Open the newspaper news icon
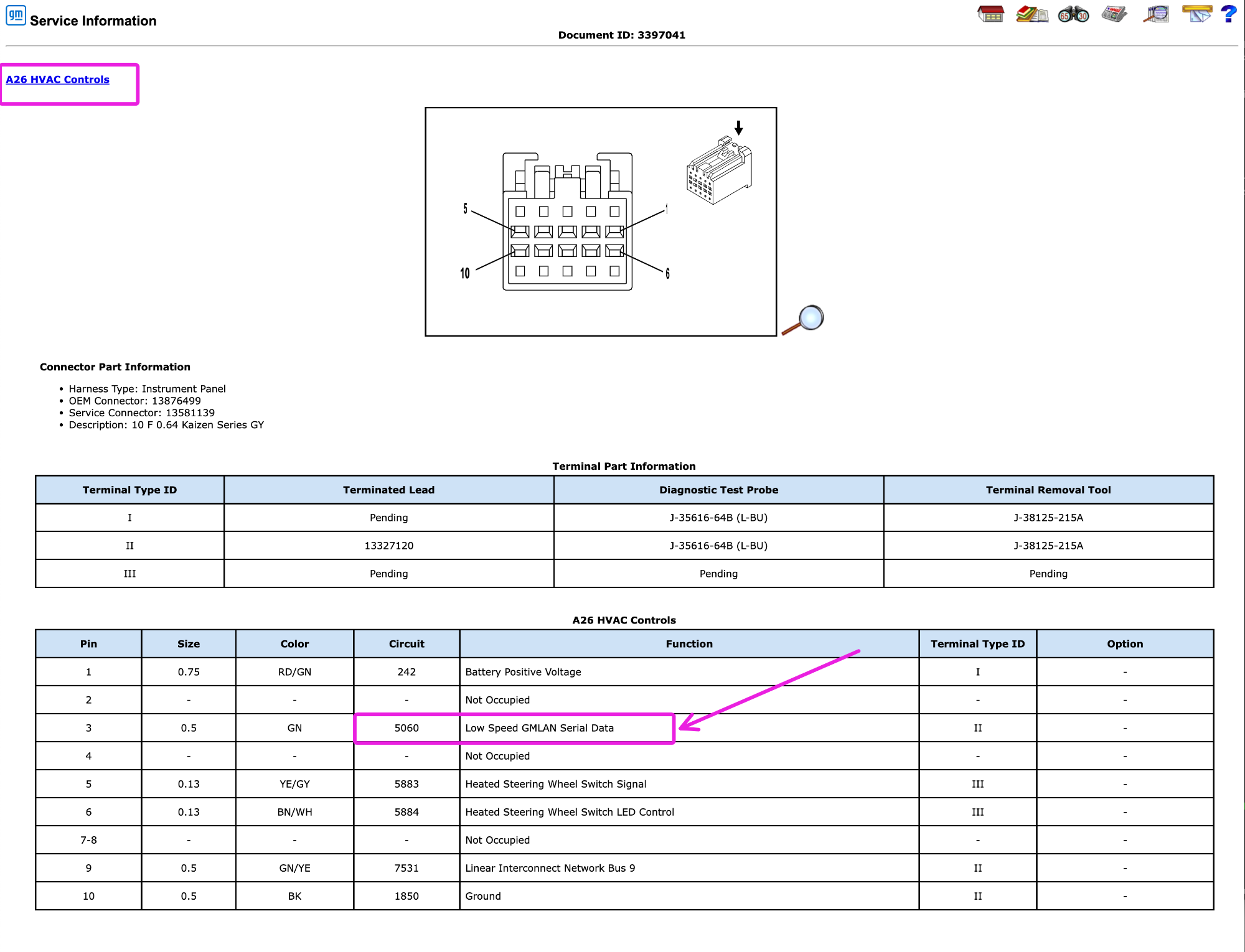1245x952 pixels. click(x=1114, y=14)
